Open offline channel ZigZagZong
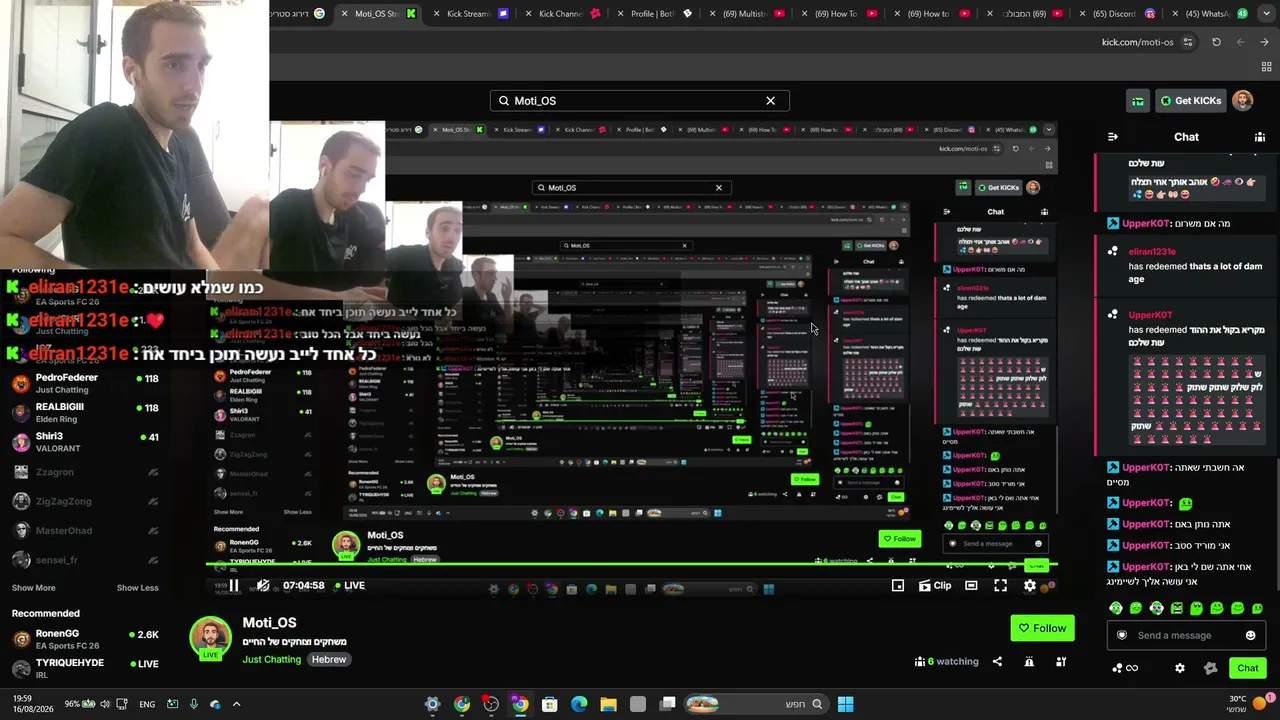 pos(84,501)
